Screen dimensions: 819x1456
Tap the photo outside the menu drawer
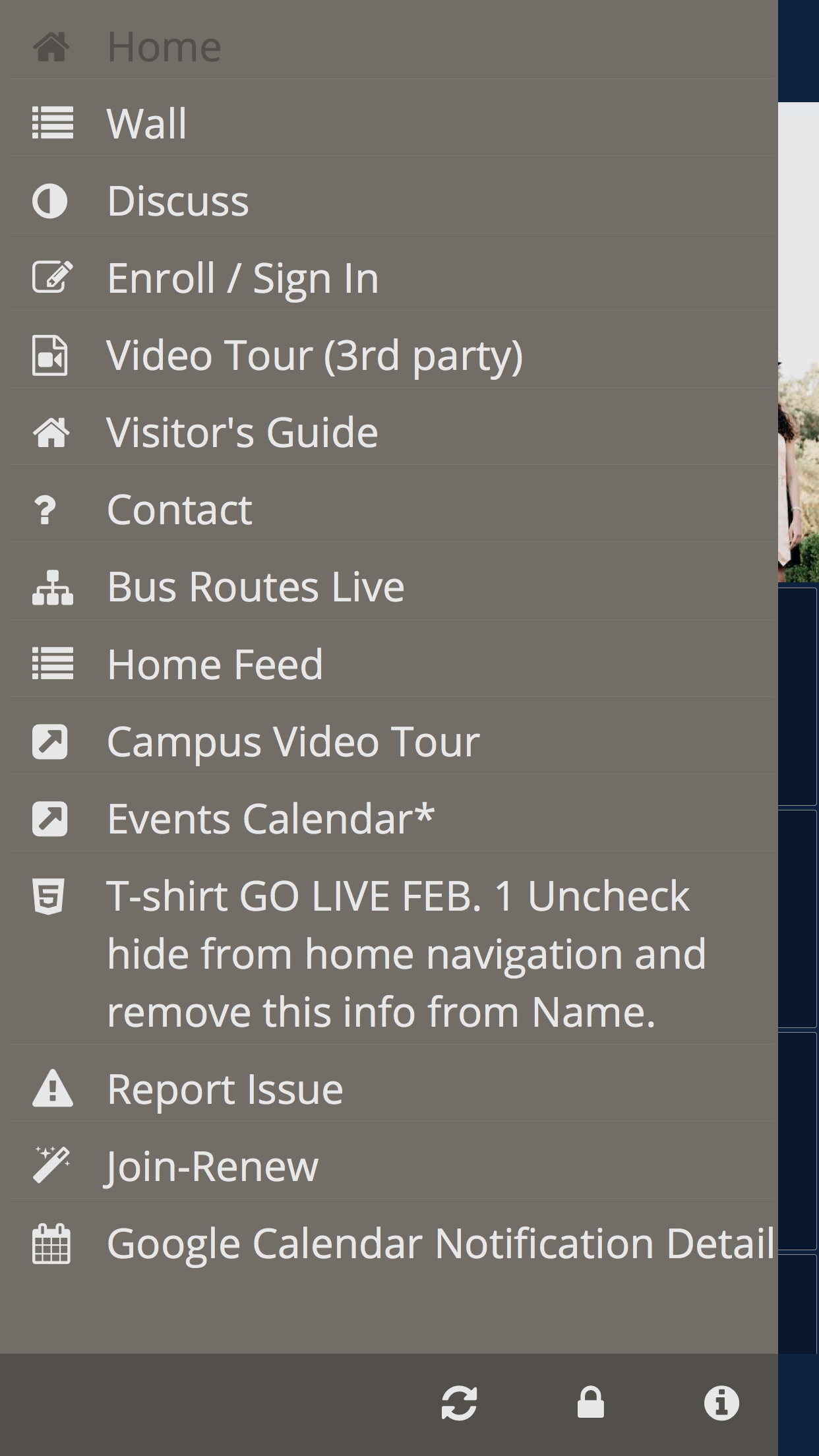click(x=799, y=462)
